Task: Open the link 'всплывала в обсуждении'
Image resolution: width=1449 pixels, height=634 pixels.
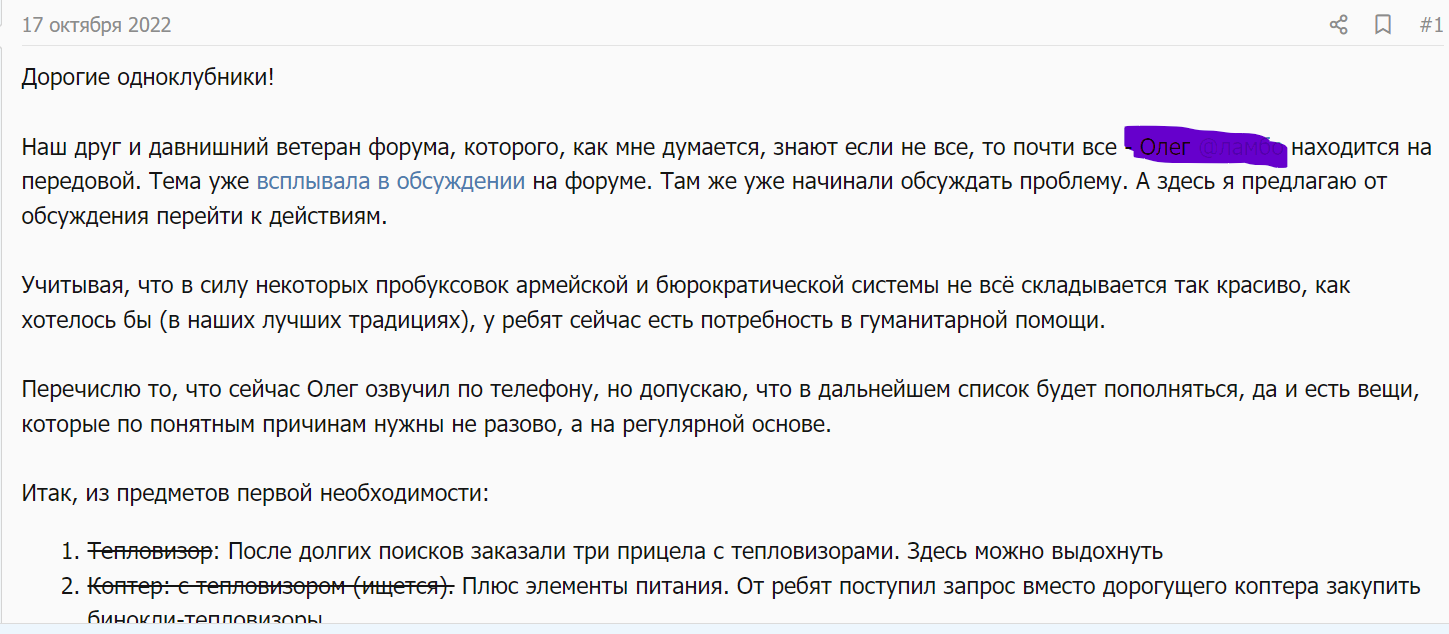Action: [x=390, y=182]
